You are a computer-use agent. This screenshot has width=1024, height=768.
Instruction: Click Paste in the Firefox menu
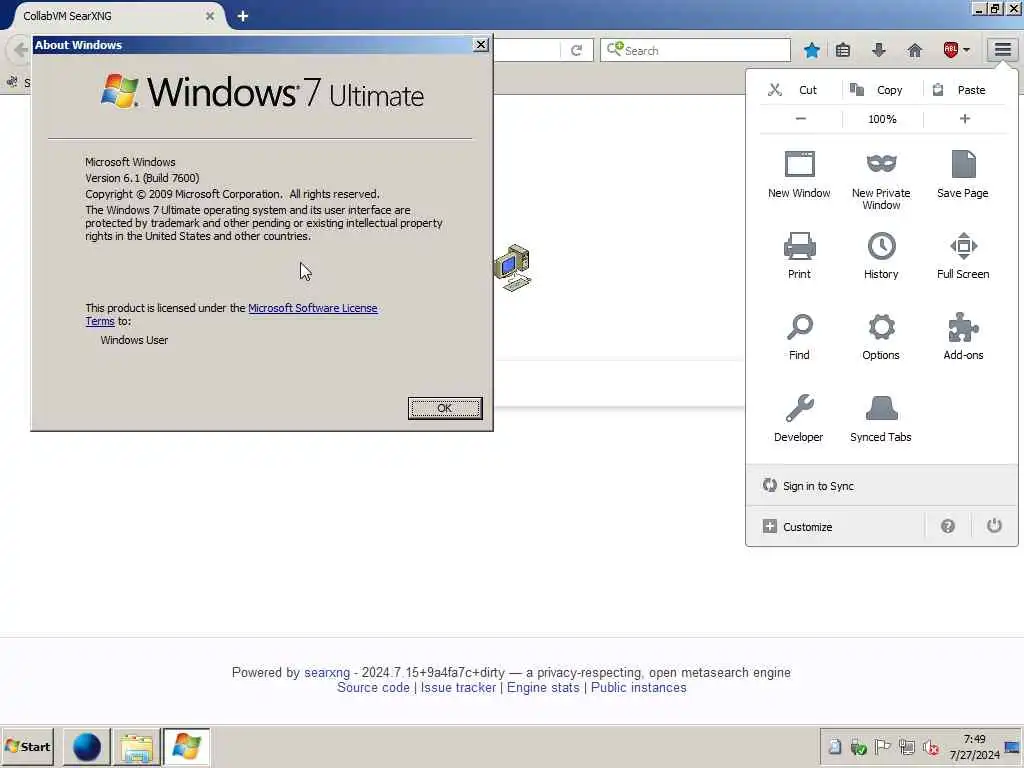[959, 90]
